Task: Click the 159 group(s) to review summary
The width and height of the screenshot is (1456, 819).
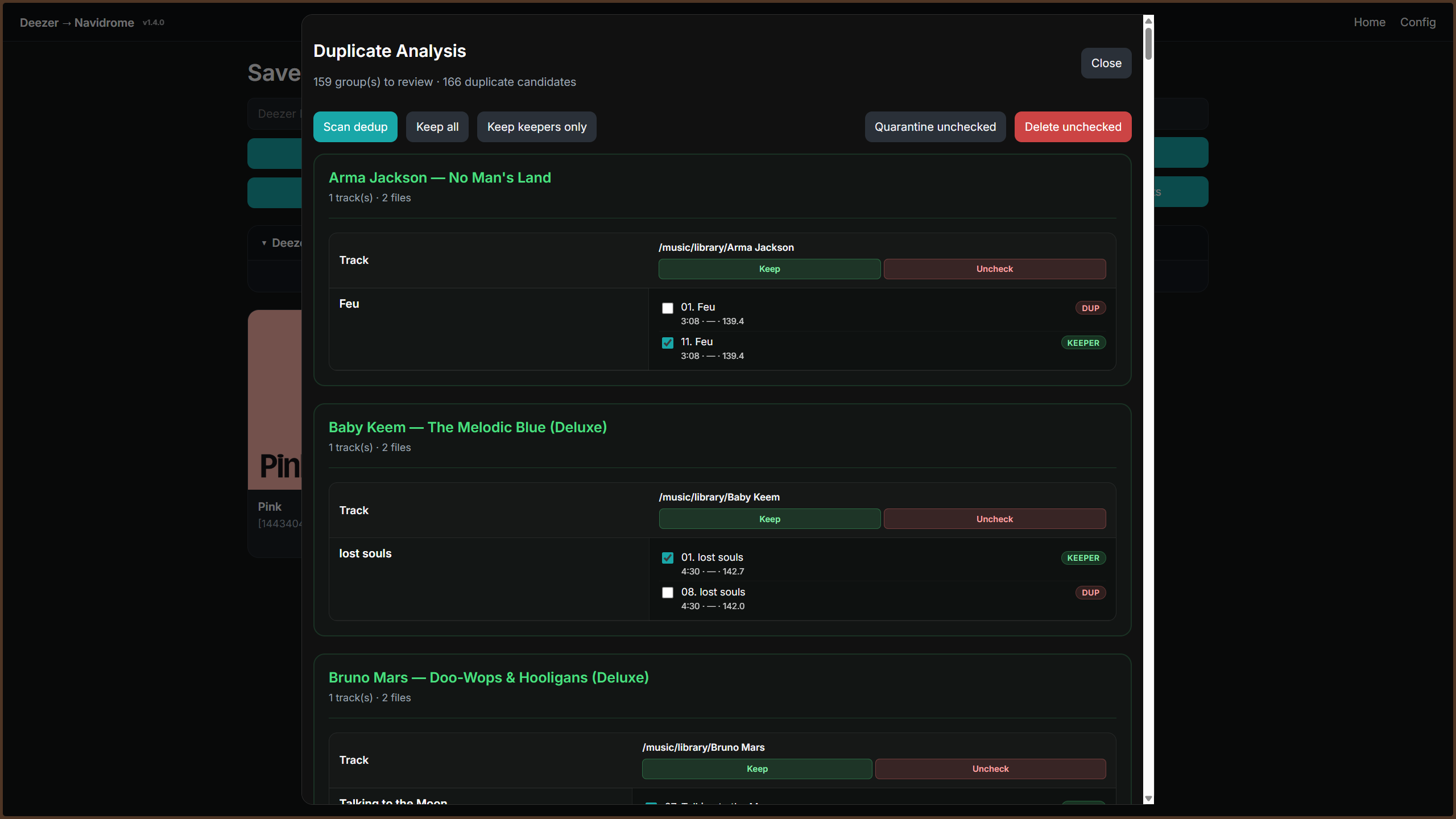Action: [x=373, y=82]
